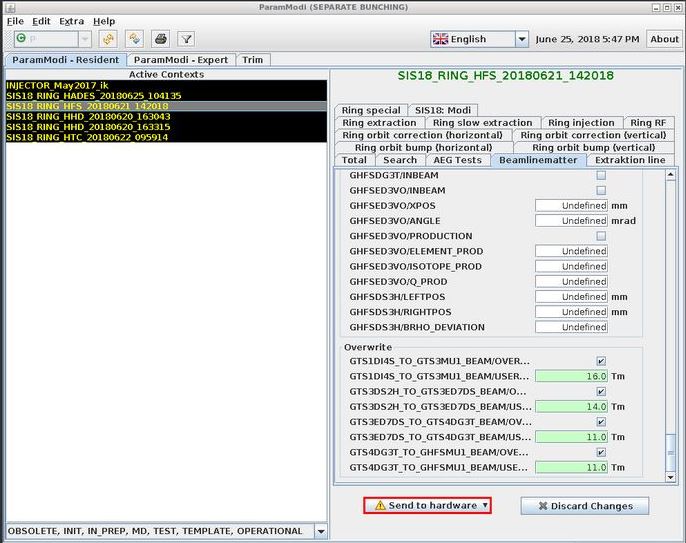Image resolution: width=686 pixels, height=543 pixels.
Task: Enable the GHFSED3VO/PRODUCTION checkbox
Action: click(601, 236)
